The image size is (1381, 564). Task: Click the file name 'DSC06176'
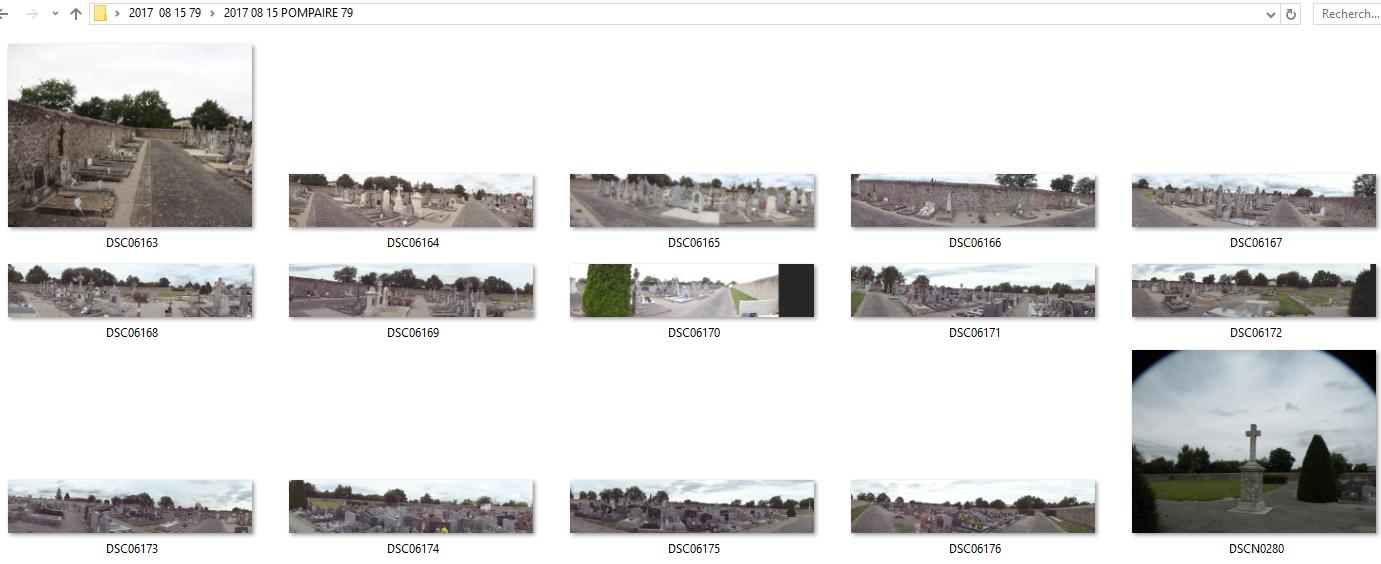click(x=975, y=549)
